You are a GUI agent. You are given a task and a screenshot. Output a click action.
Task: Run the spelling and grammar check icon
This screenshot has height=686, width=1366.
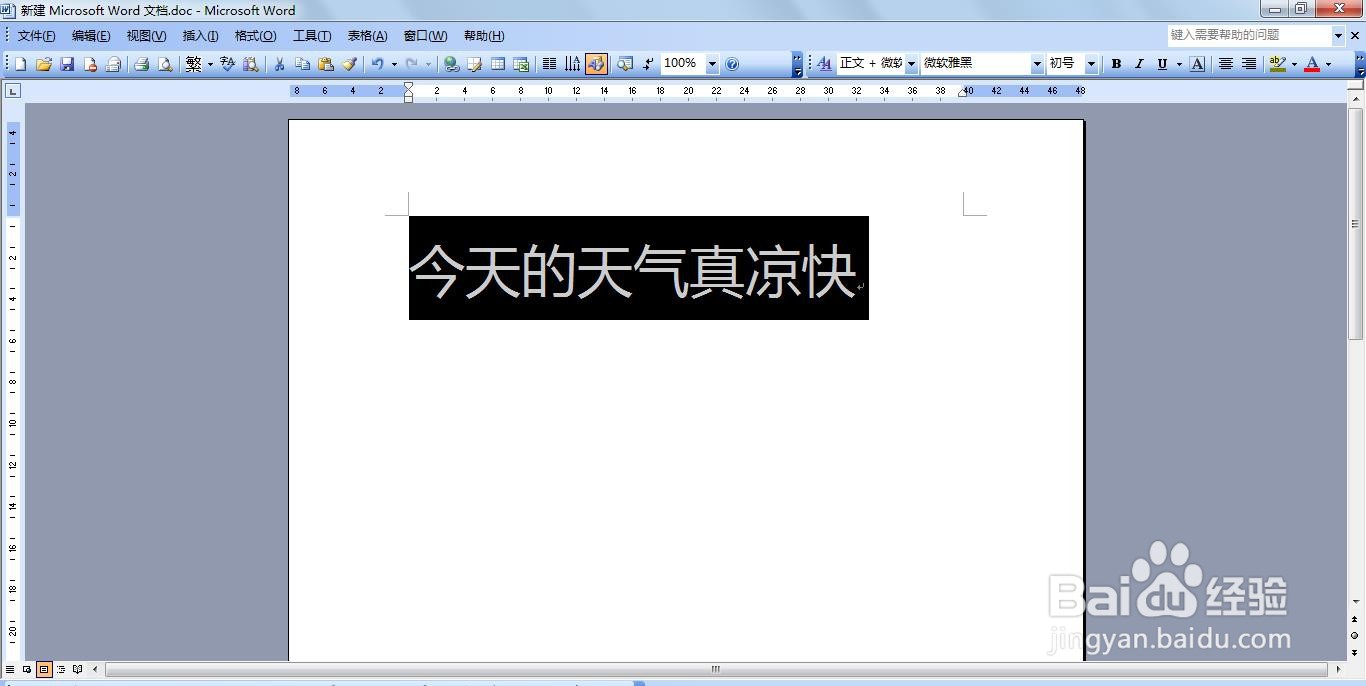tap(228, 64)
